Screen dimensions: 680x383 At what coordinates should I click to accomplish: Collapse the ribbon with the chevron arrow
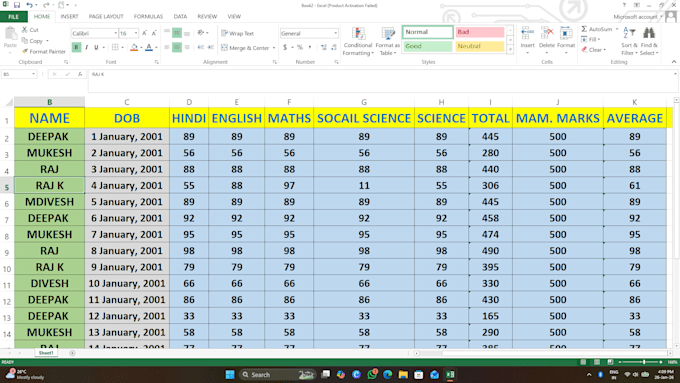tap(674, 62)
